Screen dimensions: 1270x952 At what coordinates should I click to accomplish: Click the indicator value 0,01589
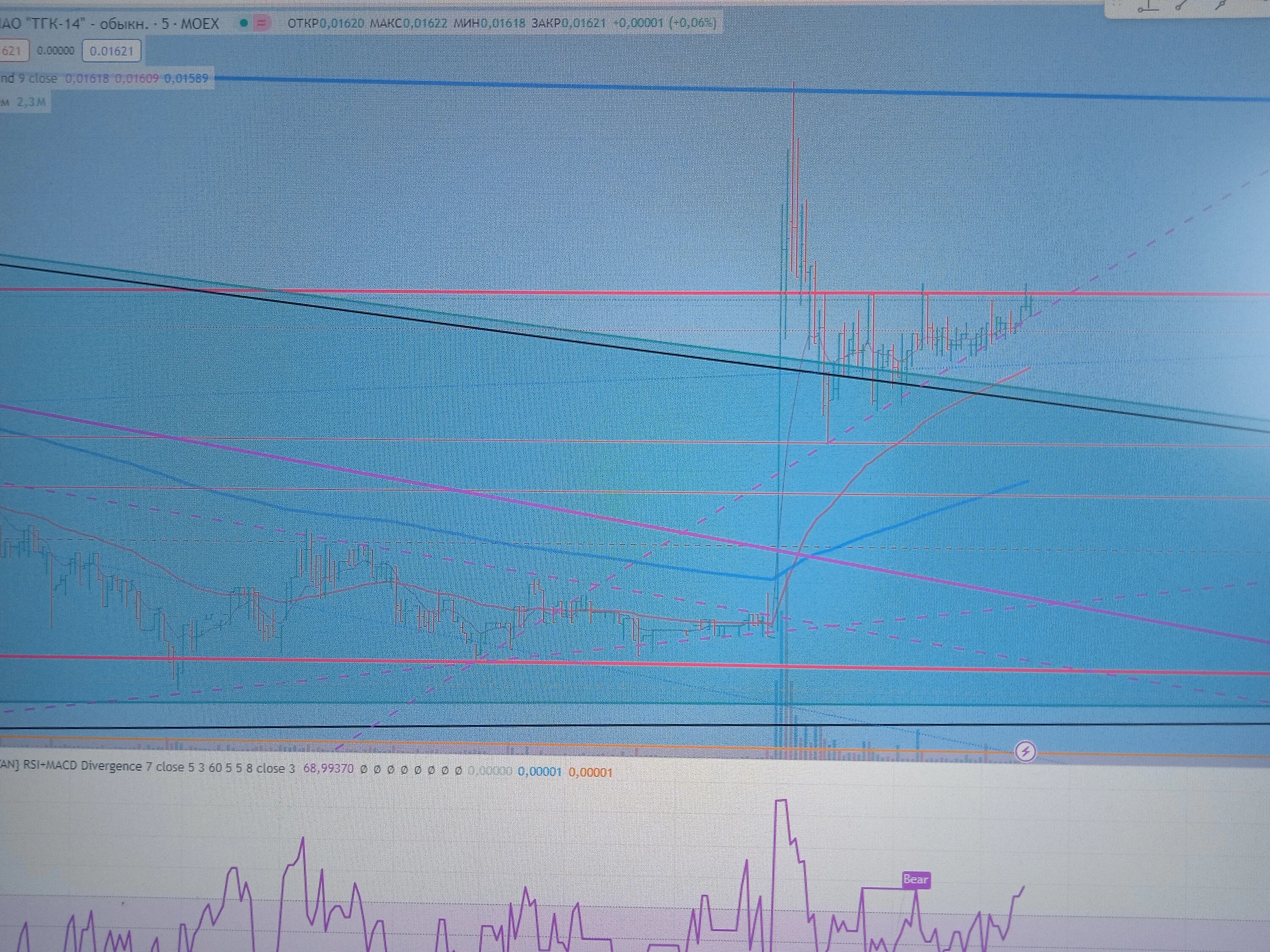tap(187, 79)
